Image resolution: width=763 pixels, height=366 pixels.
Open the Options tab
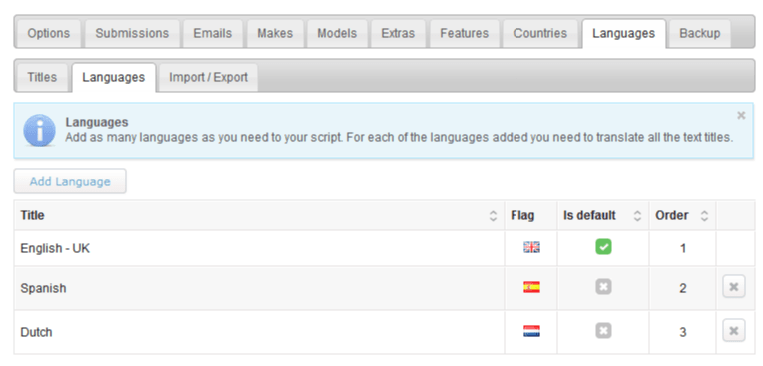point(49,34)
